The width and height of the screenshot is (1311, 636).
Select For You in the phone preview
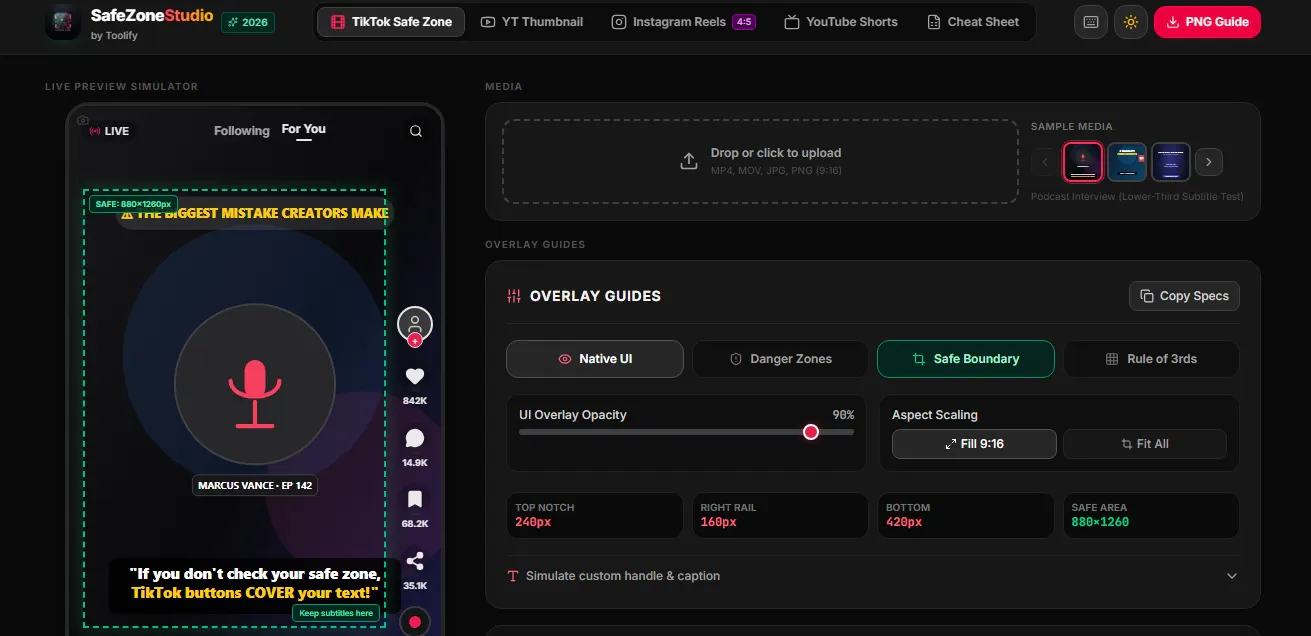(x=304, y=129)
